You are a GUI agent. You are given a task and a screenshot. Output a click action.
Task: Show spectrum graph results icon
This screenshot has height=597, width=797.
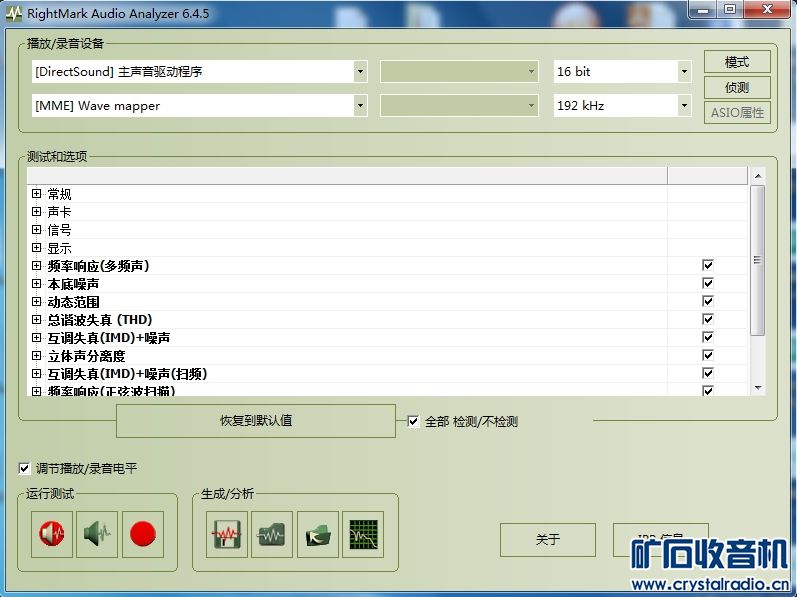363,534
